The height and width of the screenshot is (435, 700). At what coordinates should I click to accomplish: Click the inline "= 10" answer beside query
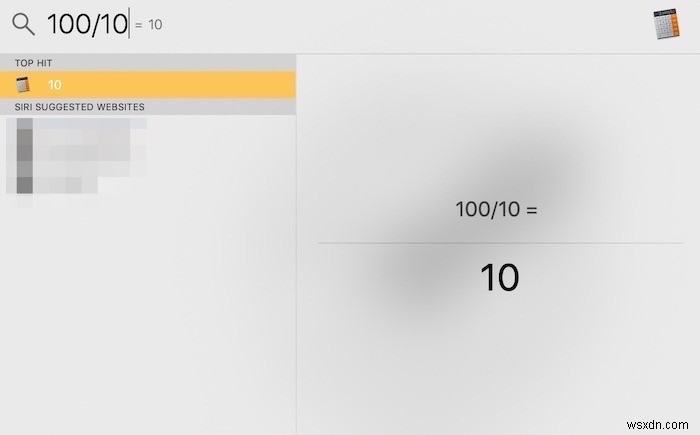pyautogui.click(x=148, y=25)
